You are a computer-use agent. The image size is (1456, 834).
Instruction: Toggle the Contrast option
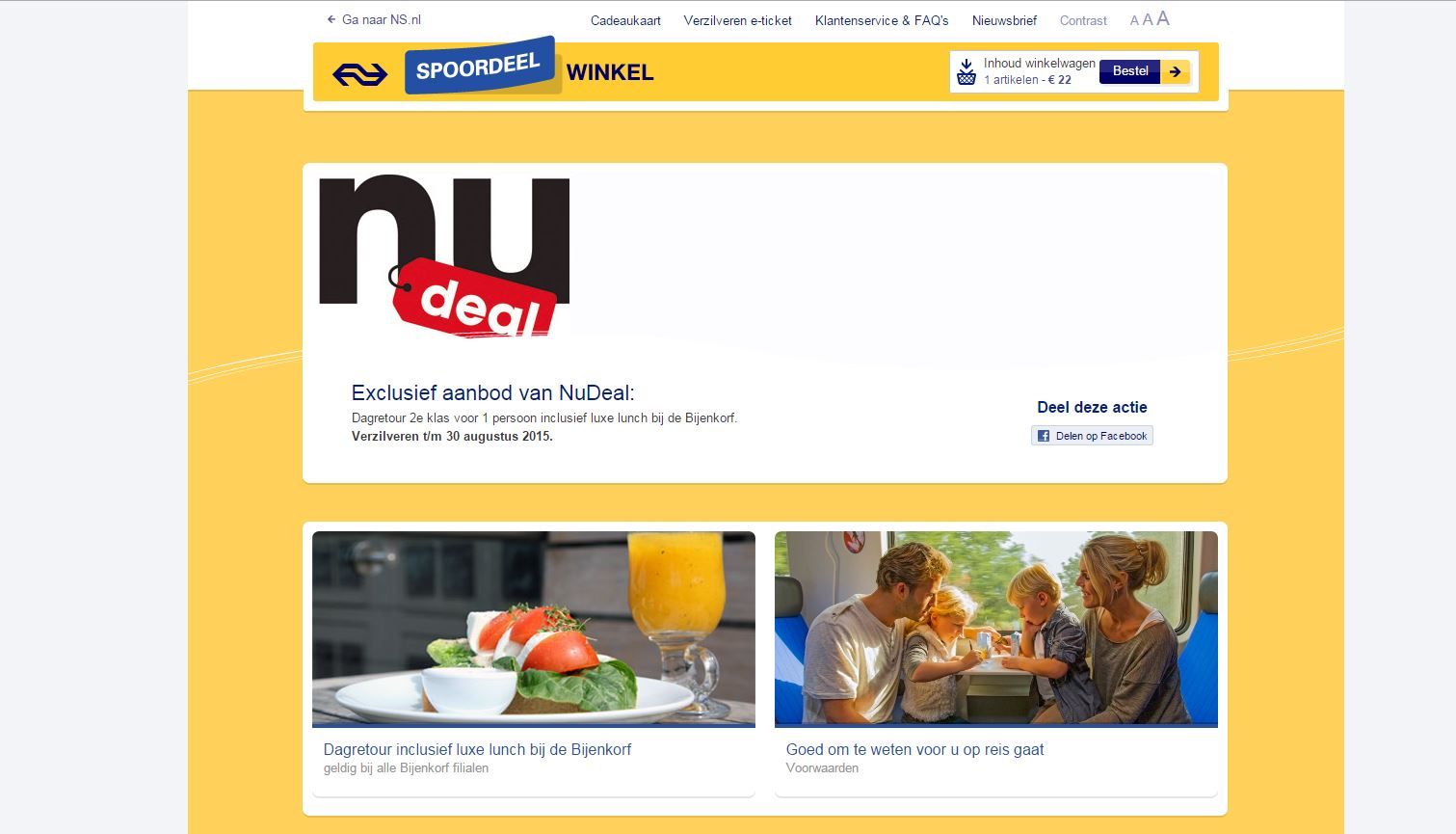1083,20
